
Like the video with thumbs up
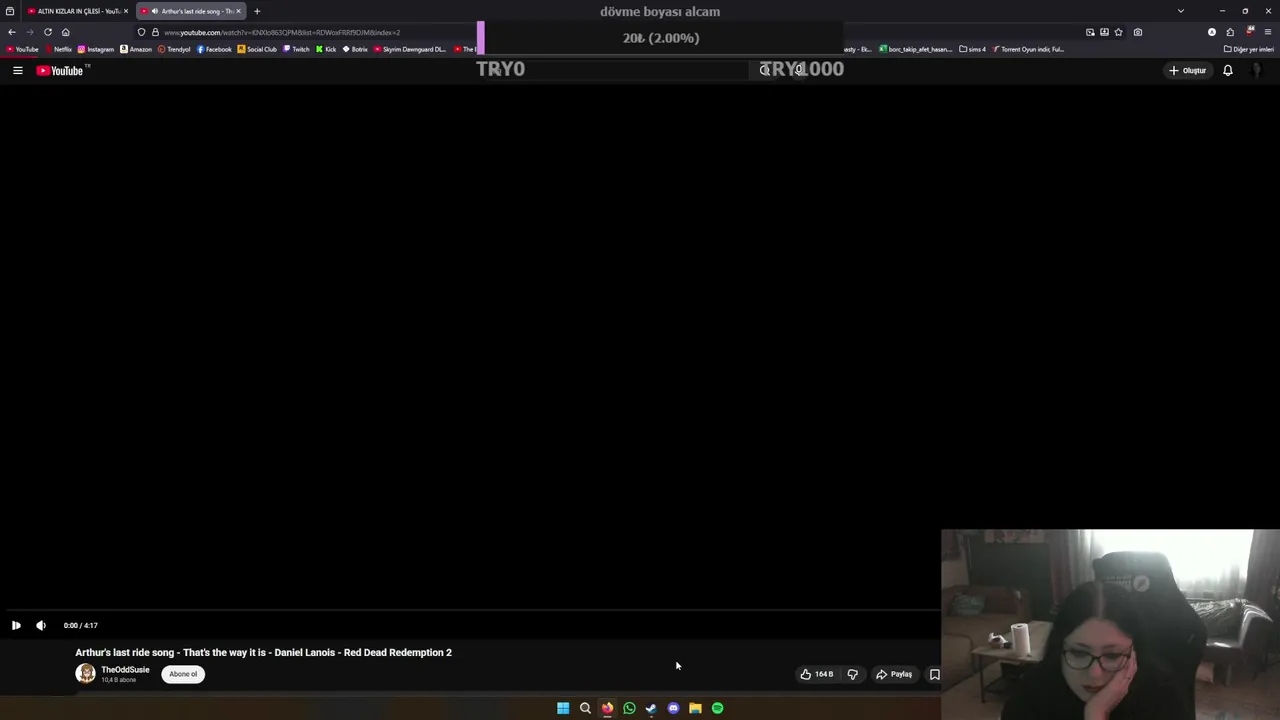pyautogui.click(x=817, y=674)
